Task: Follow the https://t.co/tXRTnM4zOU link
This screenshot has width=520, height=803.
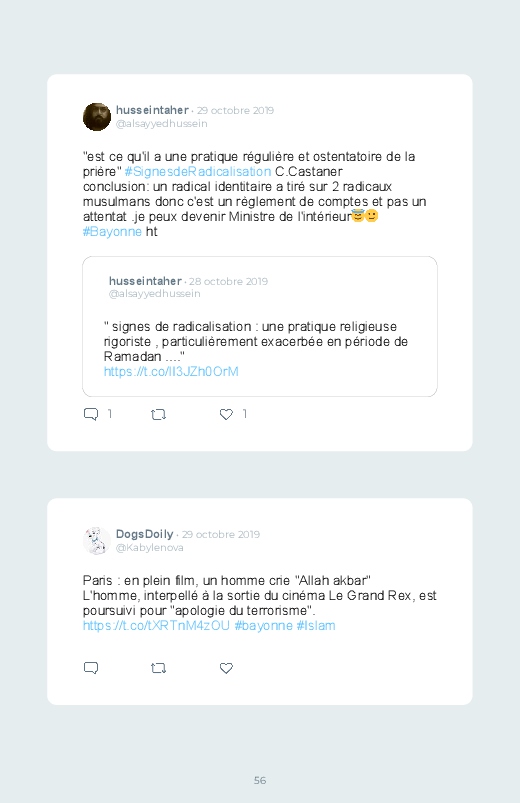Action: 156,625
